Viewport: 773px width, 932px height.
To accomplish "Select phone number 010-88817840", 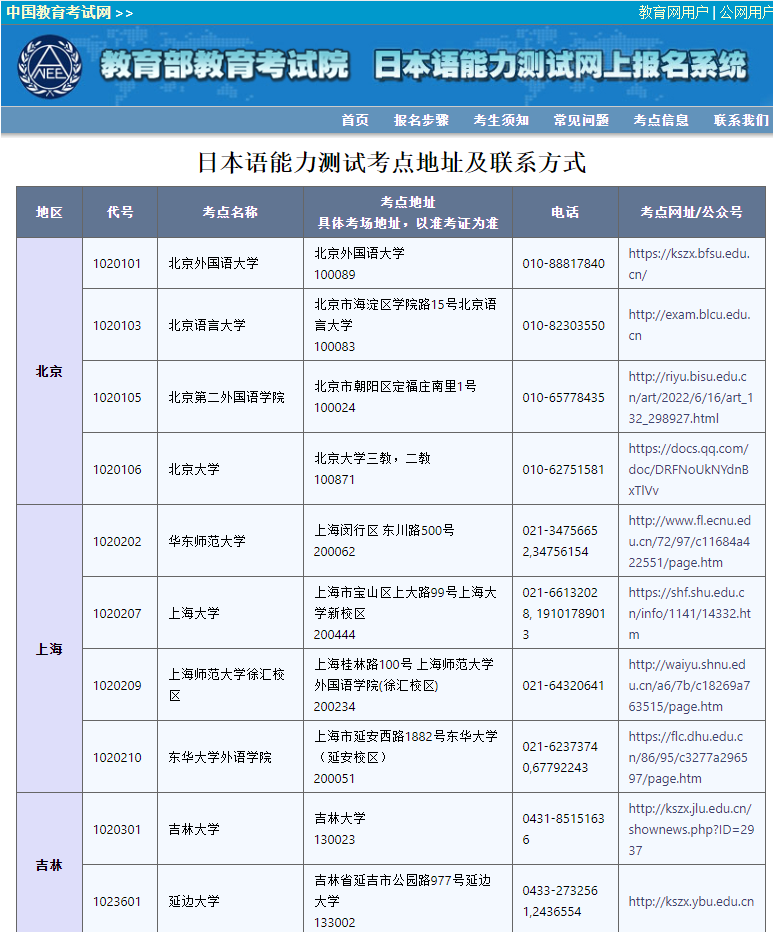I will (564, 264).
